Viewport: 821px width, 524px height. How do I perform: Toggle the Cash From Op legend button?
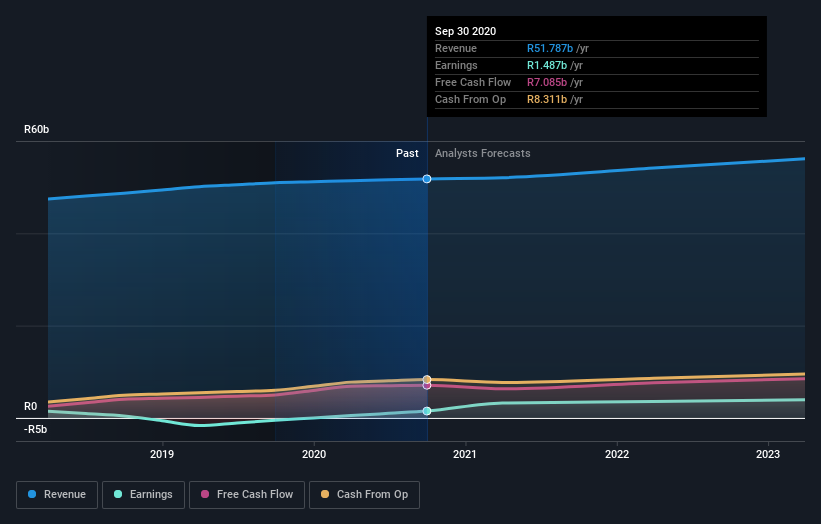click(364, 495)
